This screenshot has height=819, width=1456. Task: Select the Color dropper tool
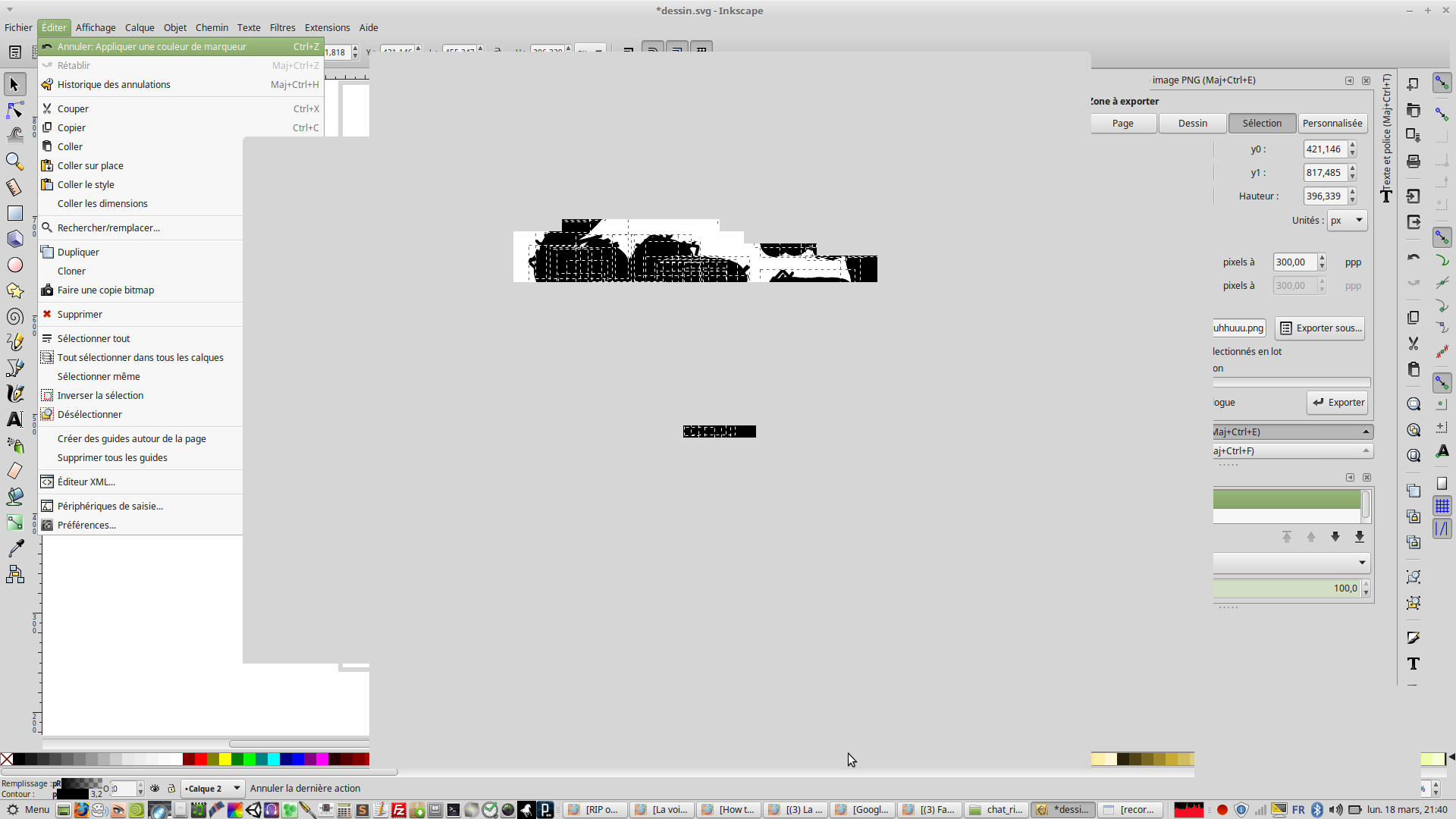14,548
